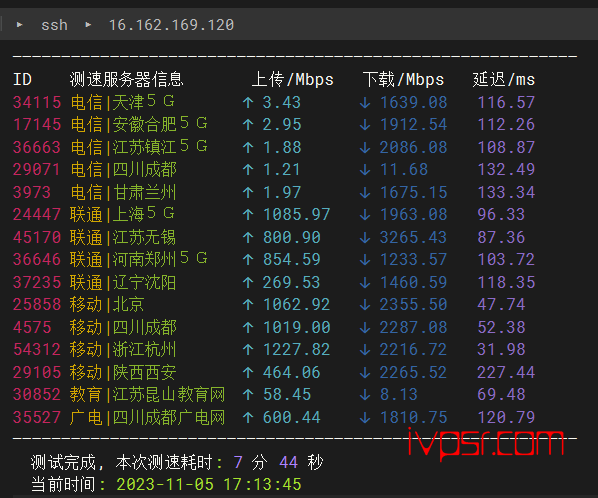The height and width of the screenshot is (498, 598).
Task: Click server ID 34115
Action: point(37,102)
